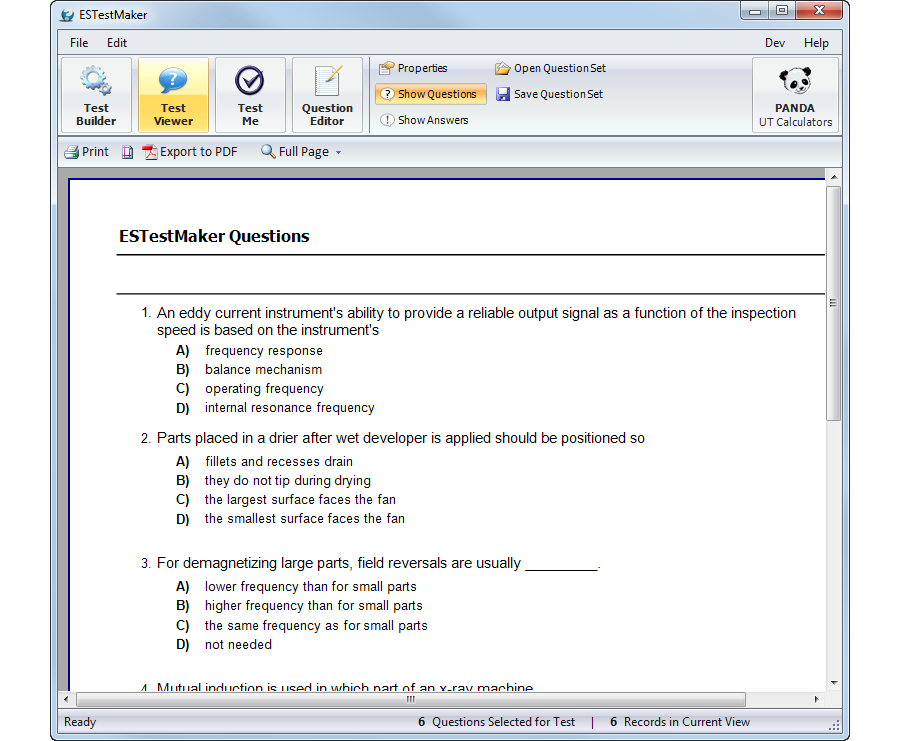
Task: Click Open Question Set
Action: pyautogui.click(x=550, y=68)
